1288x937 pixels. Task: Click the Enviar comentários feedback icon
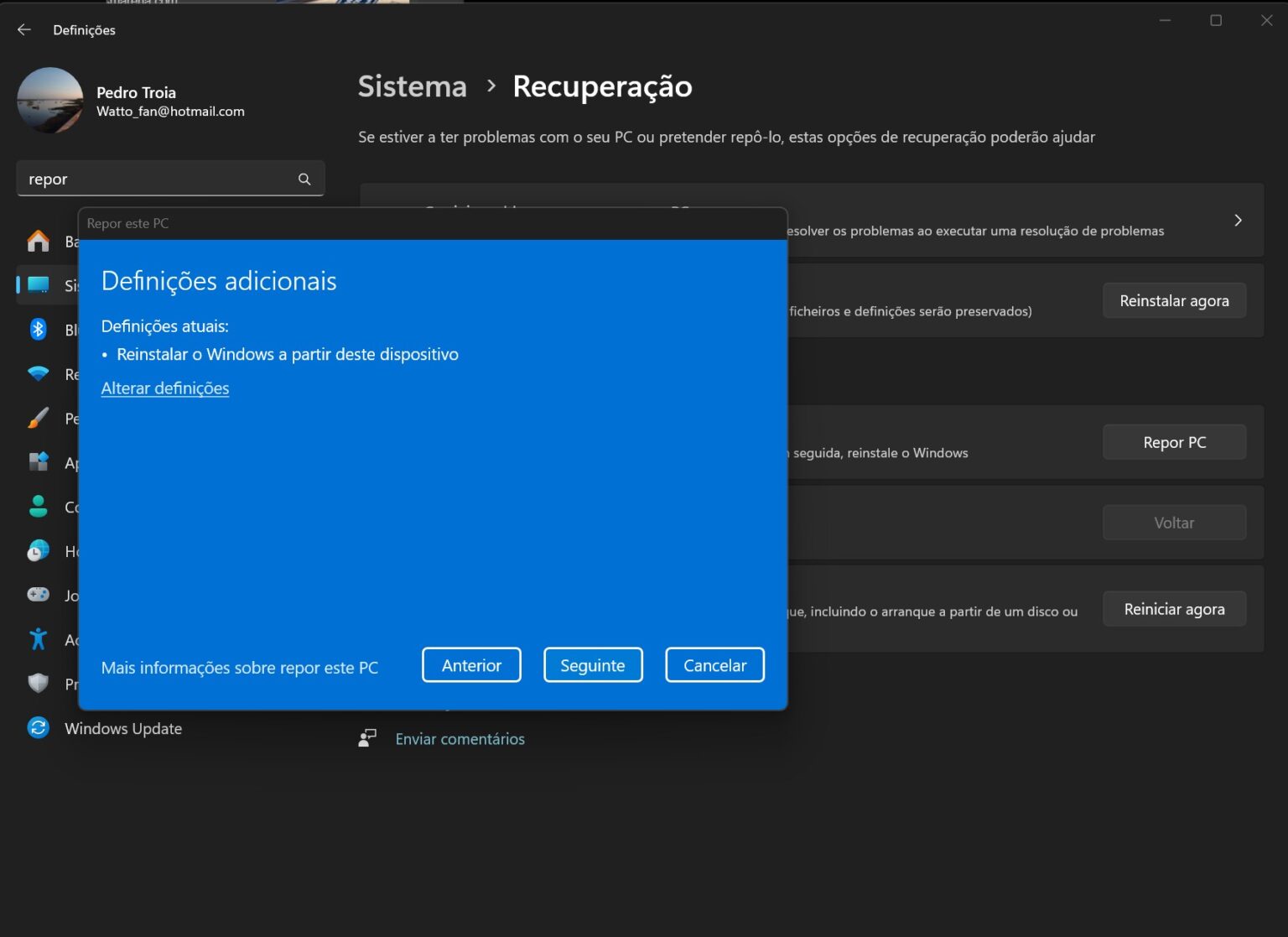pos(367,737)
